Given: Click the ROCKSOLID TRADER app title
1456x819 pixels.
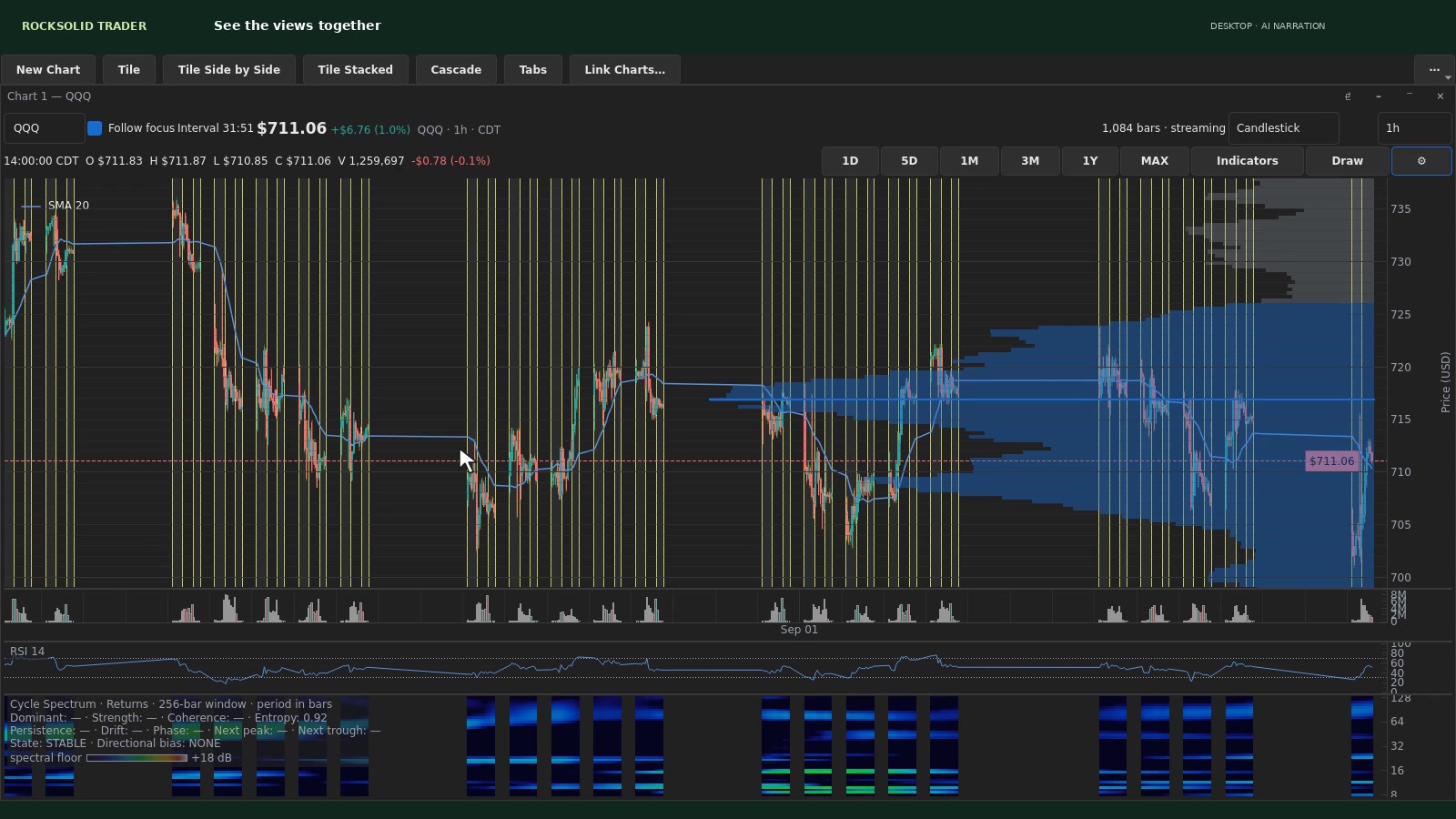Looking at the screenshot, I should 84,26.
